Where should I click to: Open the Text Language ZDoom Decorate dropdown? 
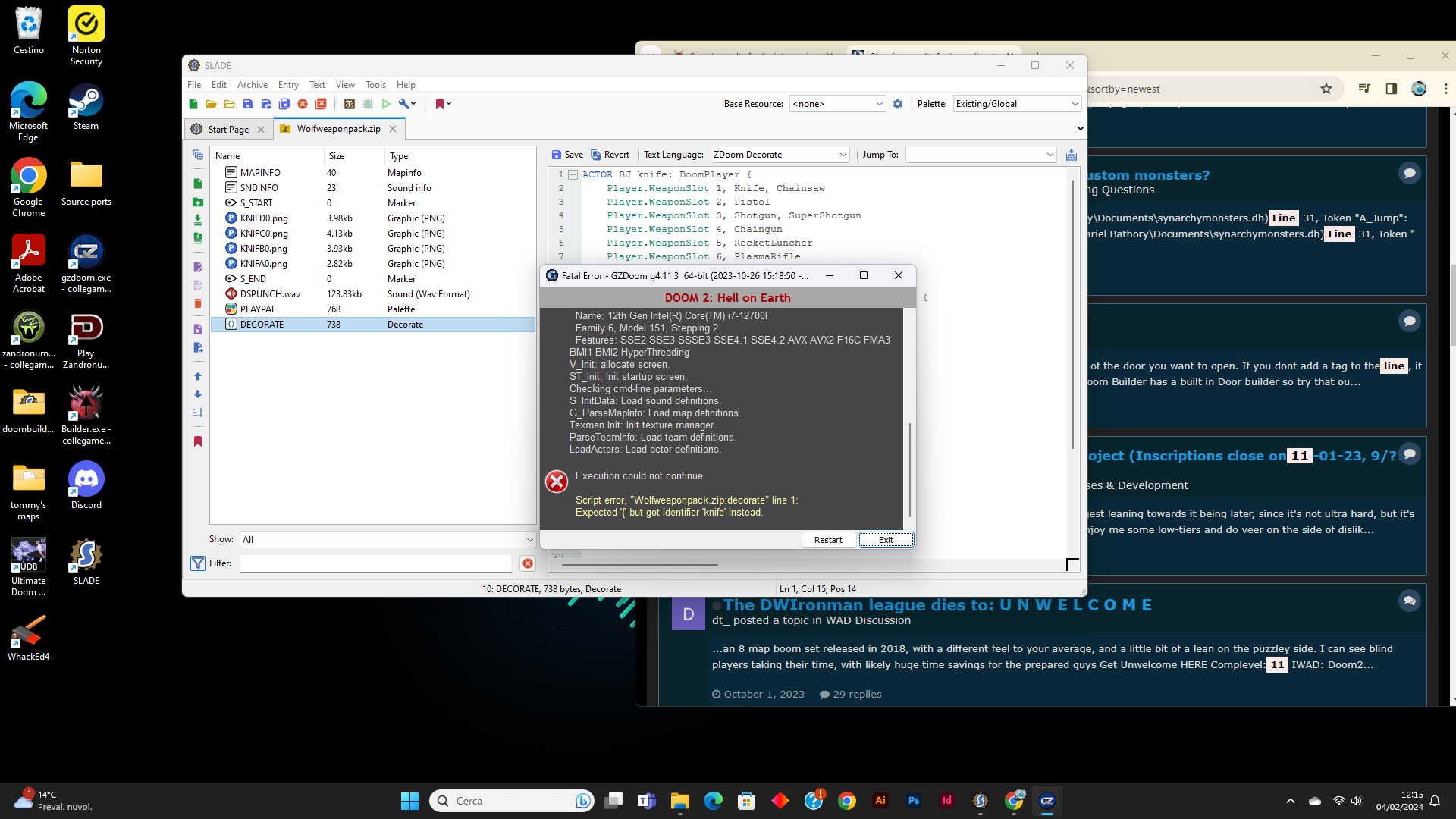point(780,155)
